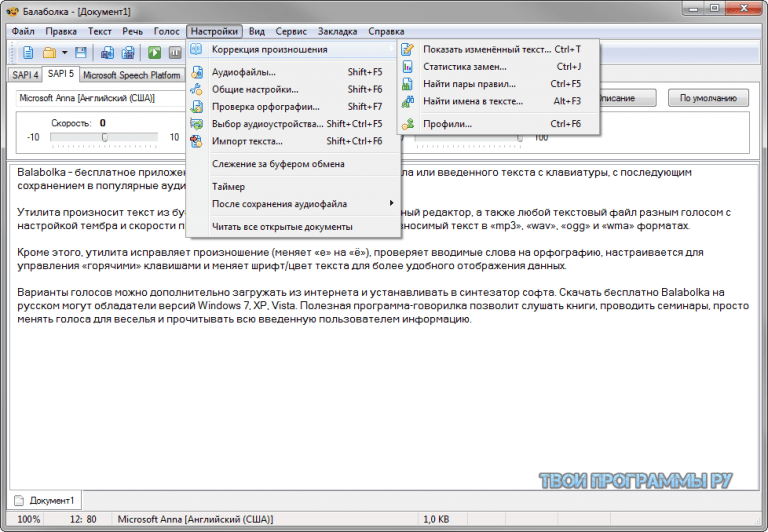Choose 'Проверка орфографии...' from Настройки menu
Screen dimensions: 768x532
(x=255, y=107)
